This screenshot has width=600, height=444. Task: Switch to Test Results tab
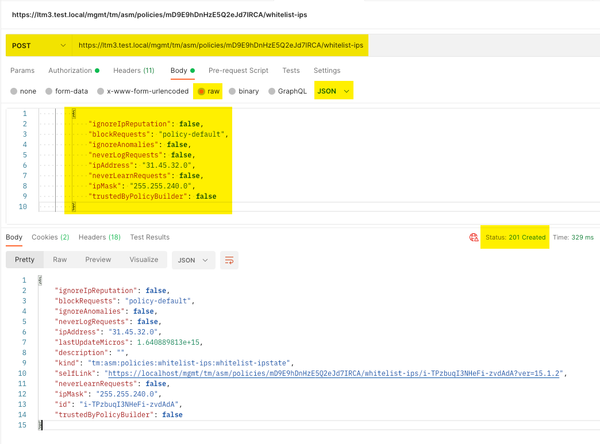pyautogui.click(x=150, y=237)
